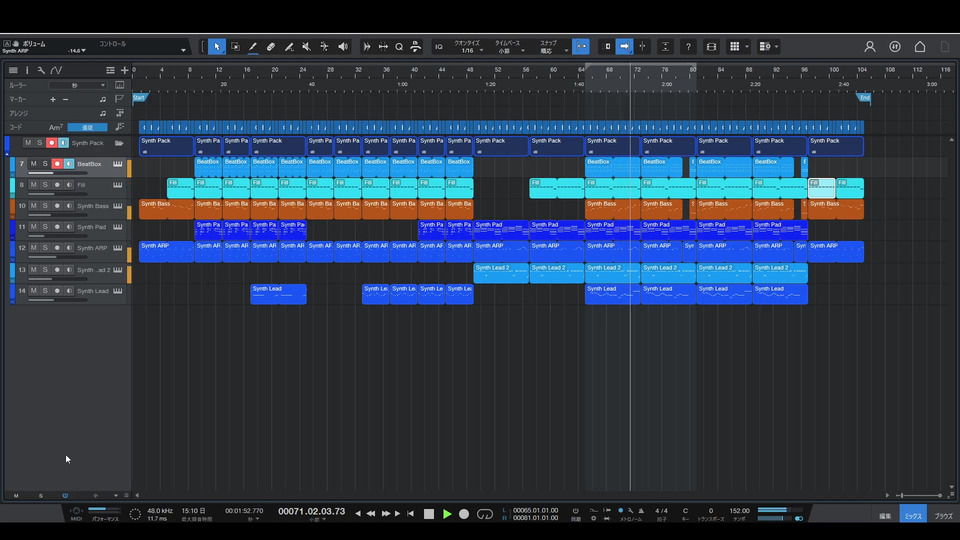Click the Stop button in transport

pyautogui.click(x=429, y=514)
